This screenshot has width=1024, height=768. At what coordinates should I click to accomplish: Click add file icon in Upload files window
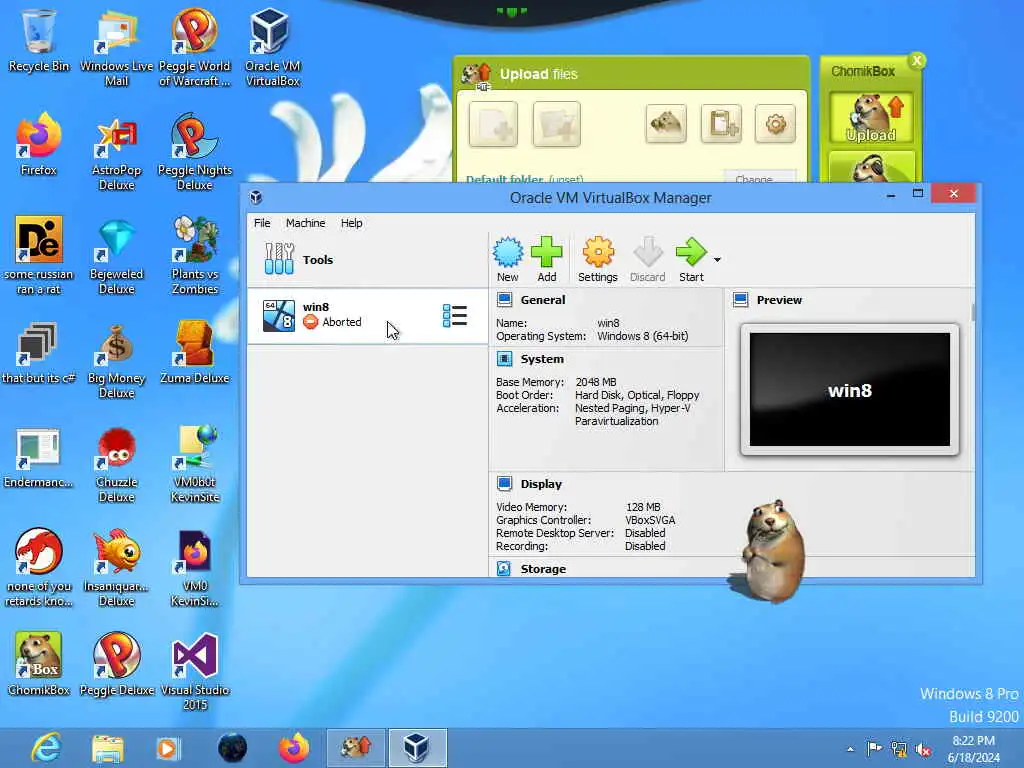point(493,123)
